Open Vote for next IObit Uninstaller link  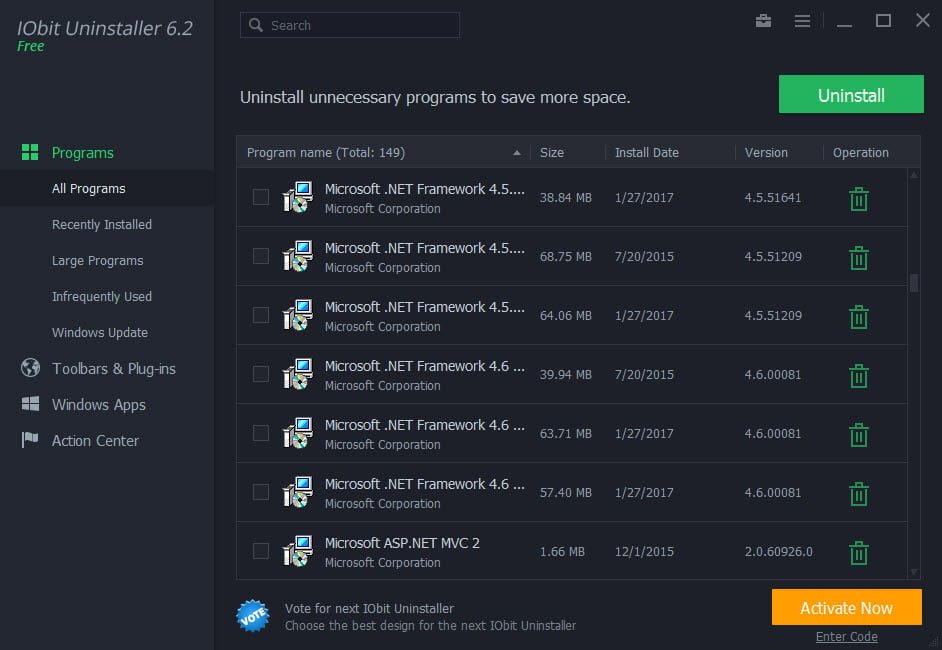[x=369, y=609]
